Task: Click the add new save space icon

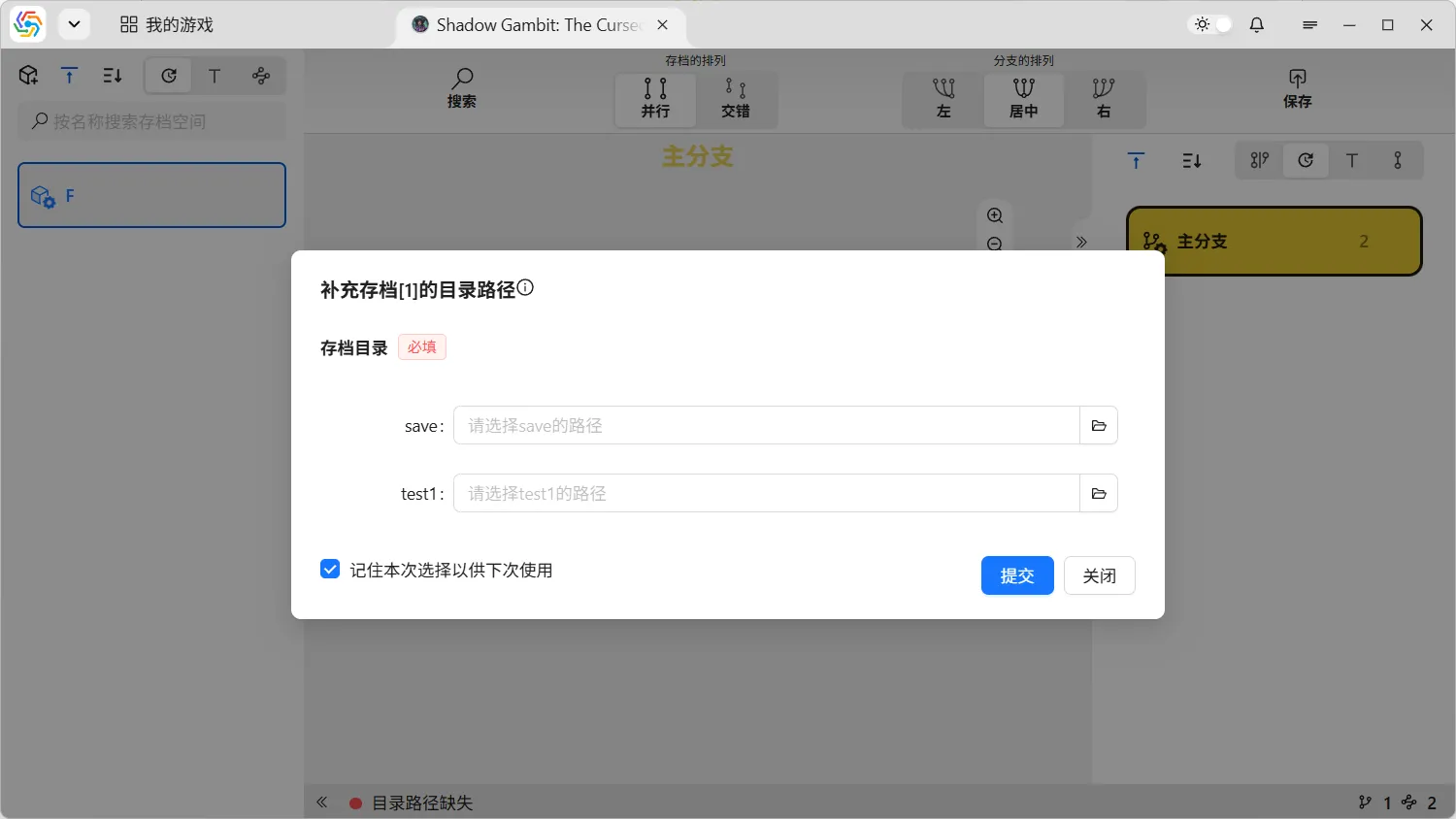Action: point(29,76)
